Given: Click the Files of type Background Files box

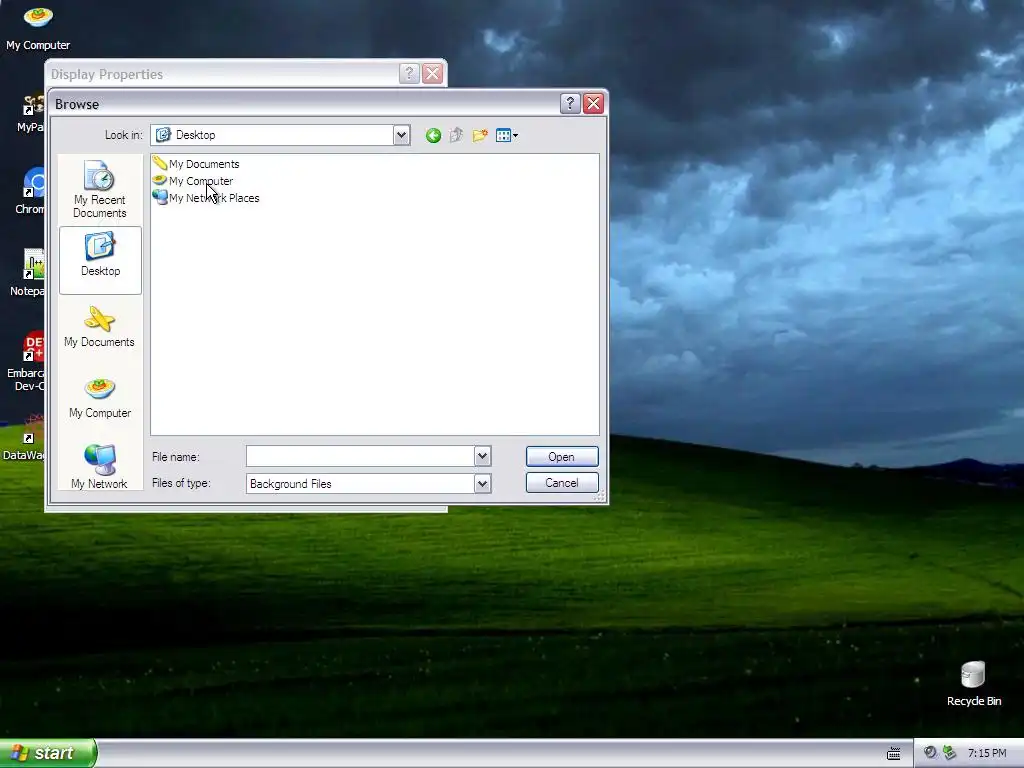Looking at the screenshot, I should tap(368, 484).
